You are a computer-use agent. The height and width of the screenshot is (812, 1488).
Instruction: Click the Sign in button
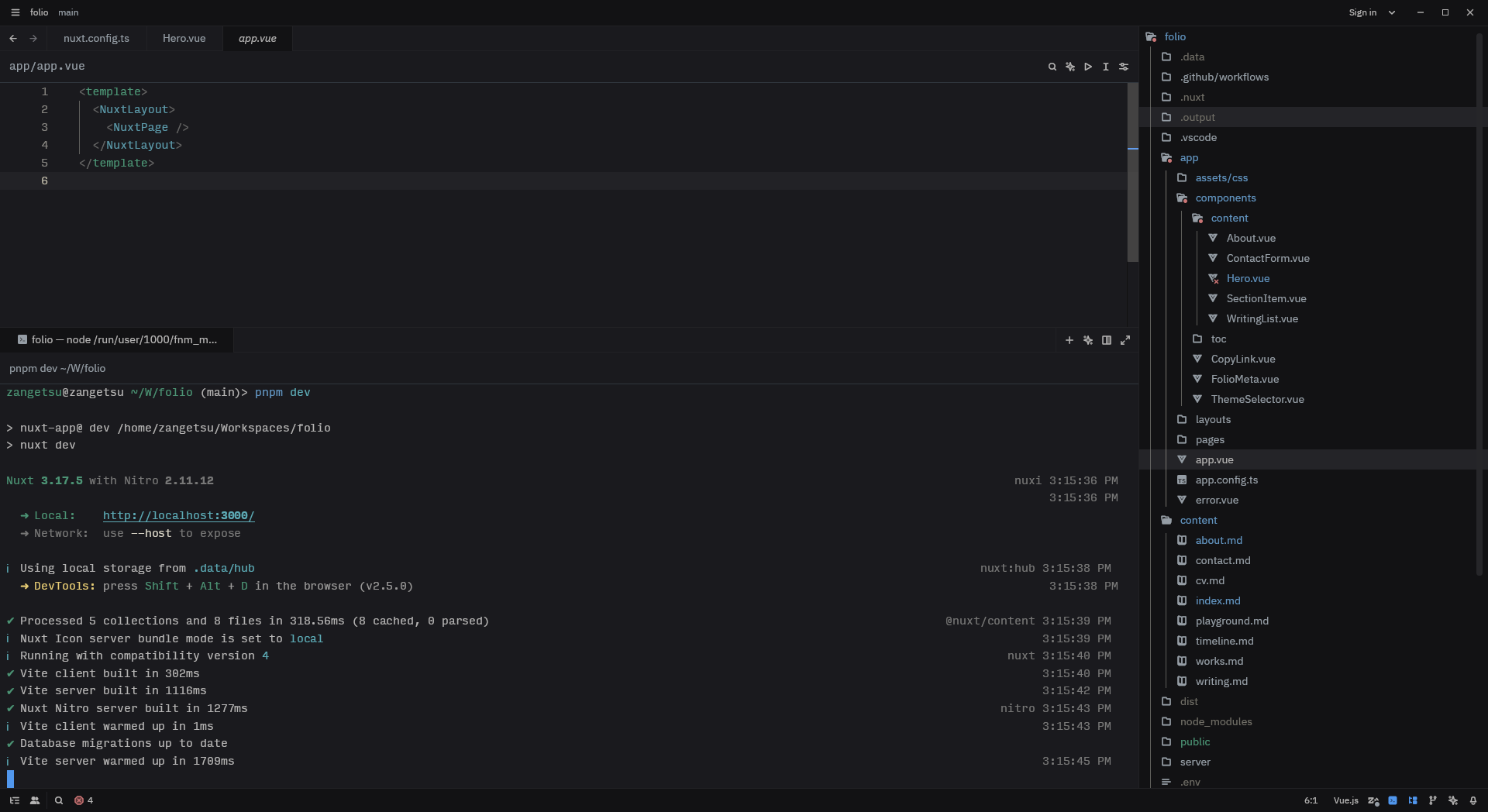(x=1362, y=12)
